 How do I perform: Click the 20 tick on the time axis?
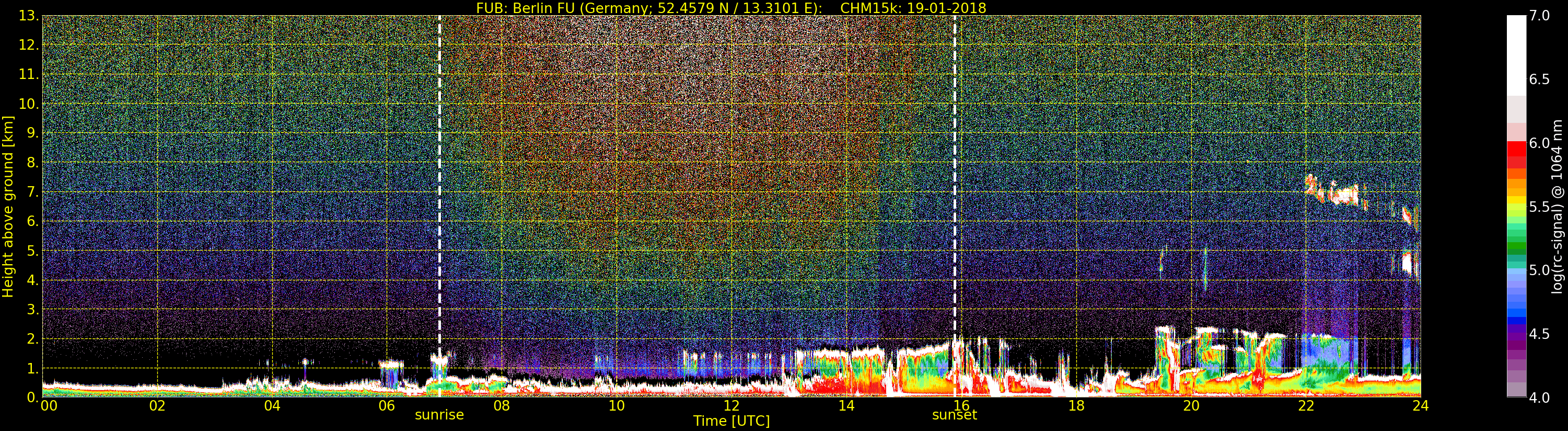pos(1191,406)
